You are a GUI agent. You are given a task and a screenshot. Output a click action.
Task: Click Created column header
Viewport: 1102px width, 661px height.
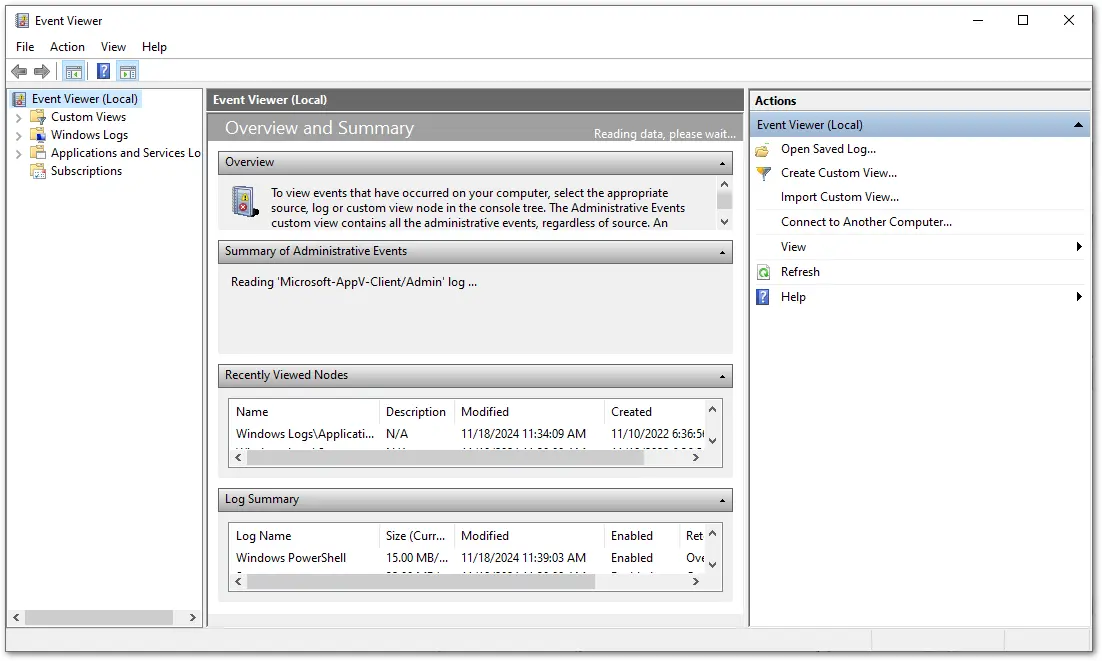[654, 412]
